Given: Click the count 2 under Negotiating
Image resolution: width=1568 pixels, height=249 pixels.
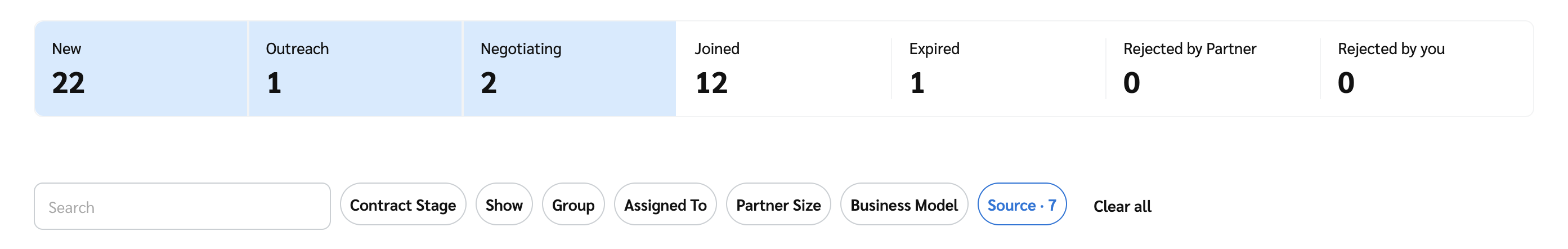Looking at the screenshot, I should pyautogui.click(x=489, y=83).
